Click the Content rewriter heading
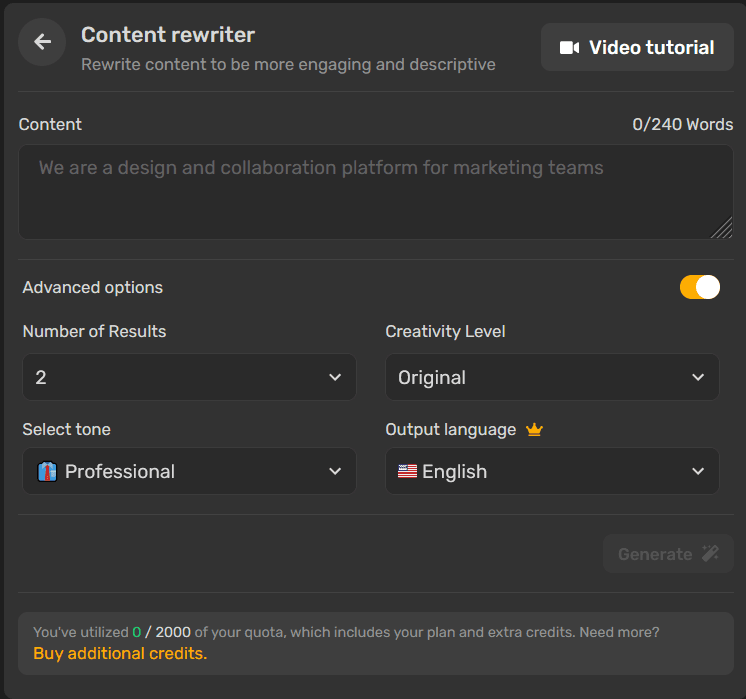The image size is (746, 699). [x=168, y=35]
